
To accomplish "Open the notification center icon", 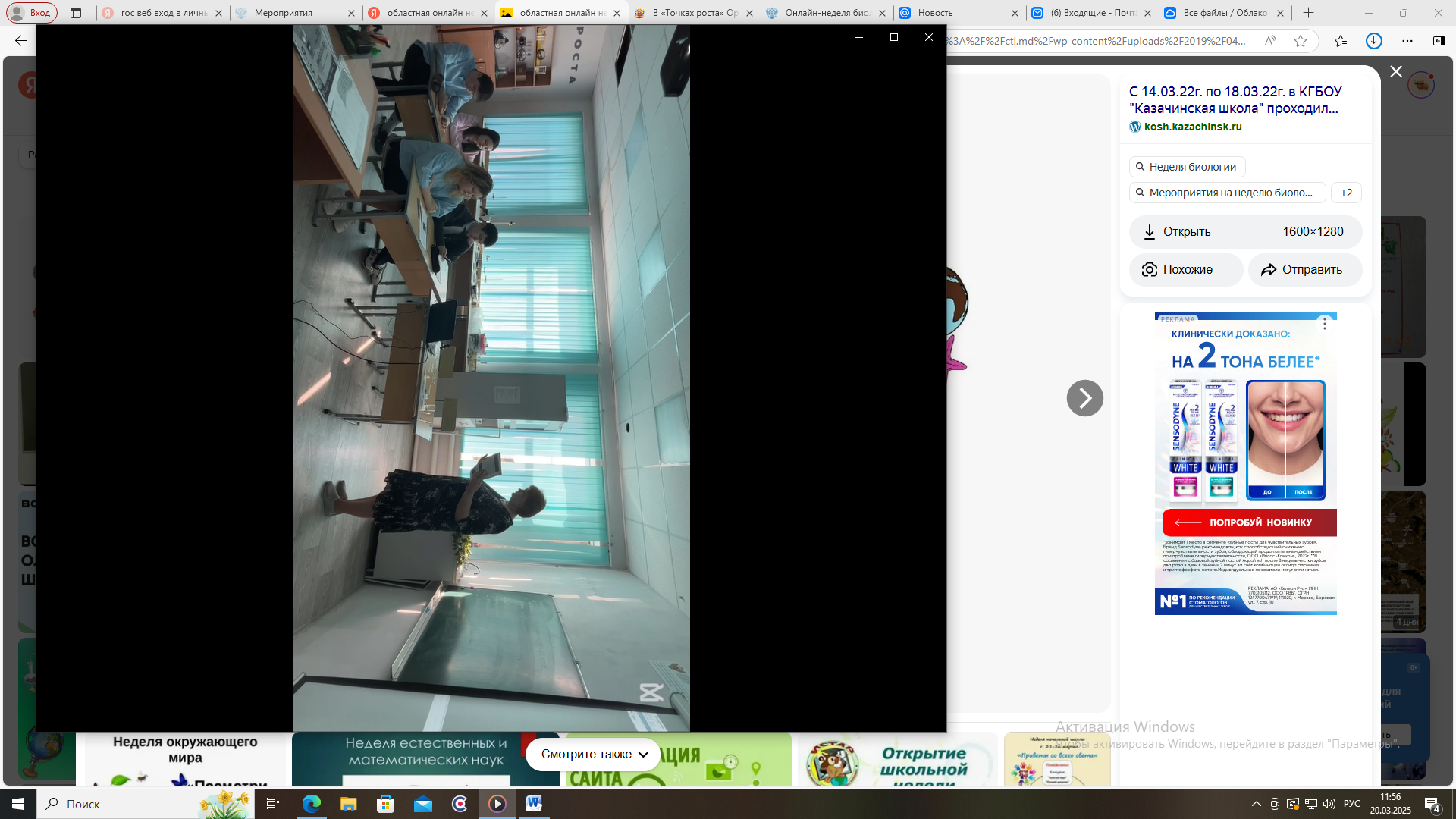I will [x=1432, y=804].
